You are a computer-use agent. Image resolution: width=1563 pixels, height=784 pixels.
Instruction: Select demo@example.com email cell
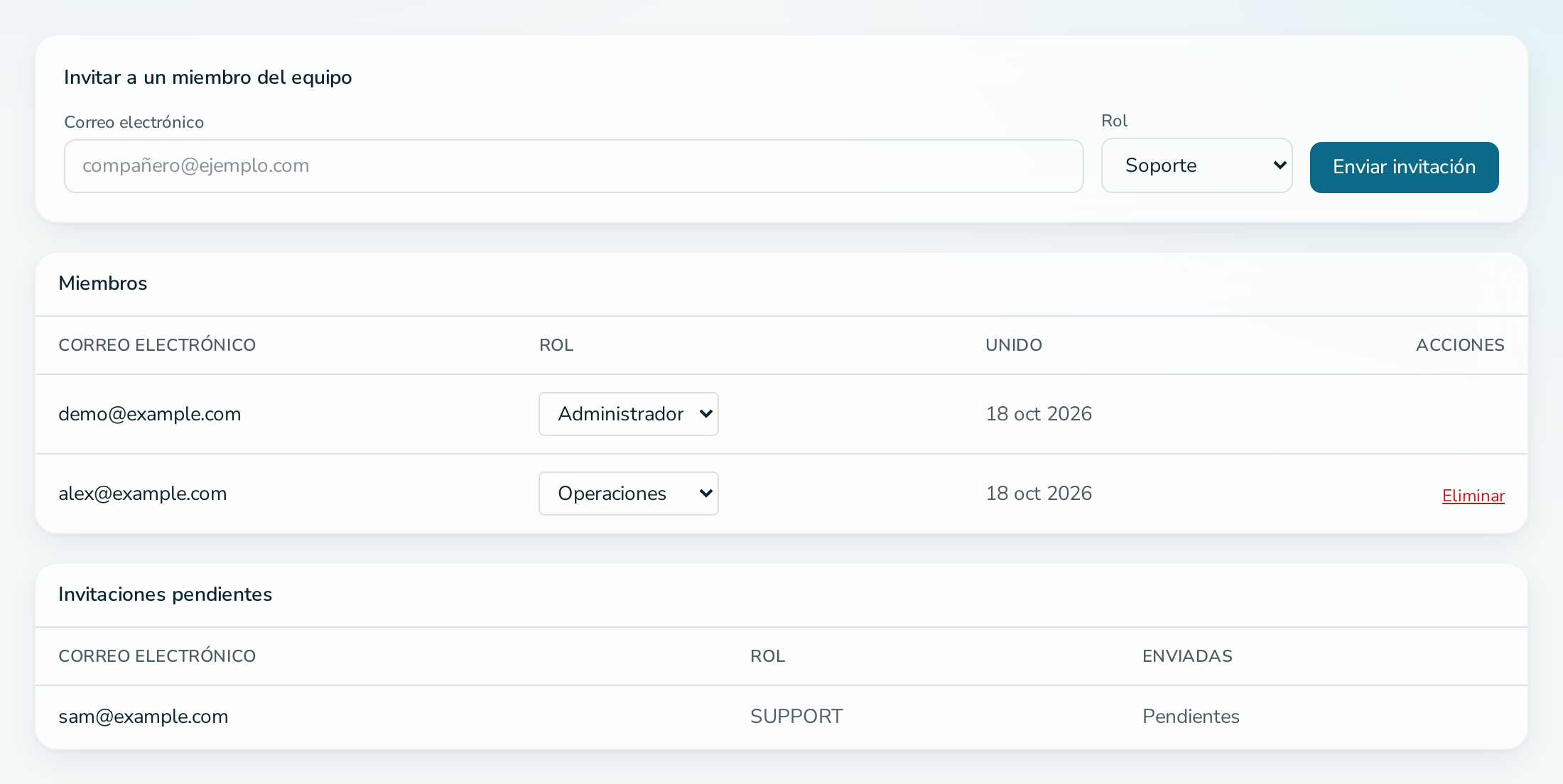(149, 414)
